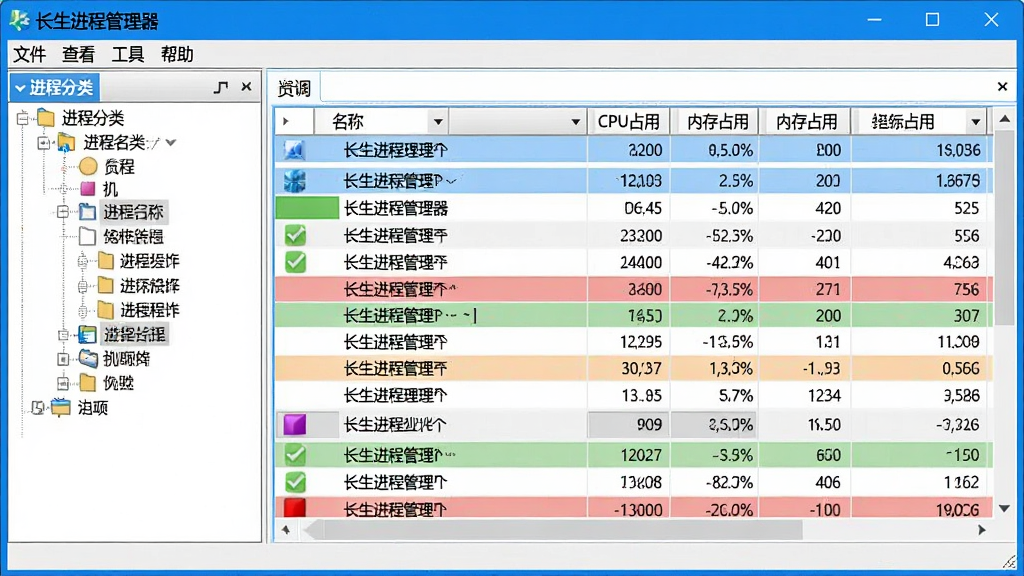Viewport: 1024px width, 576px height.
Task: Select the 泊项 tree item label
Action: point(93,408)
